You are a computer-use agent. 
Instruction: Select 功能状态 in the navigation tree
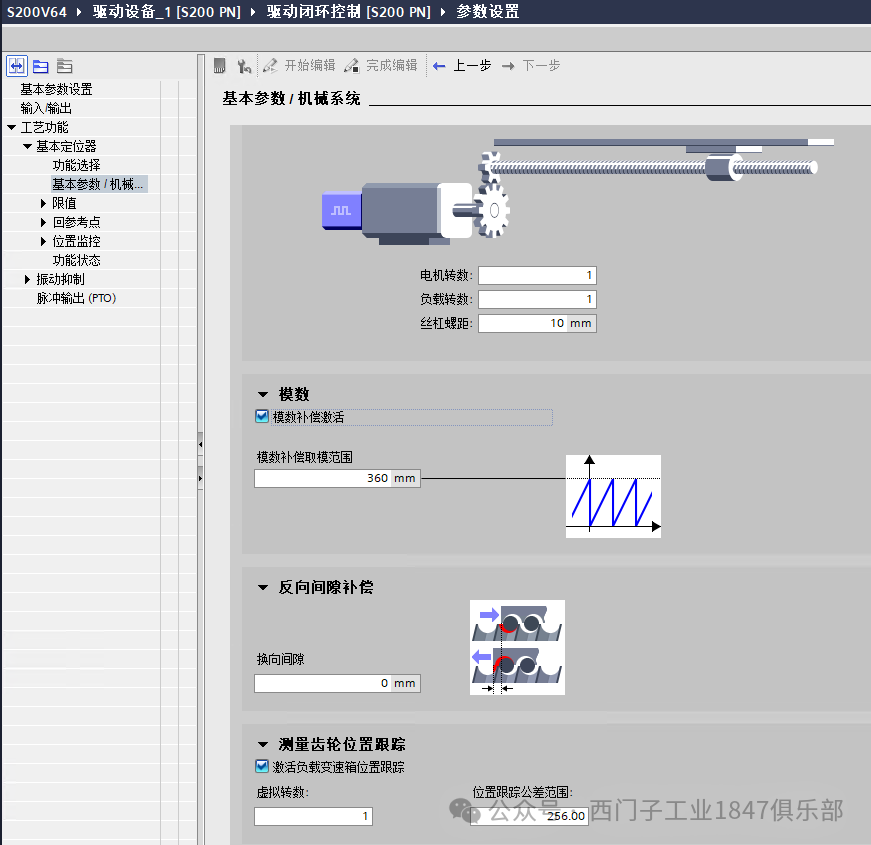[x=77, y=260]
